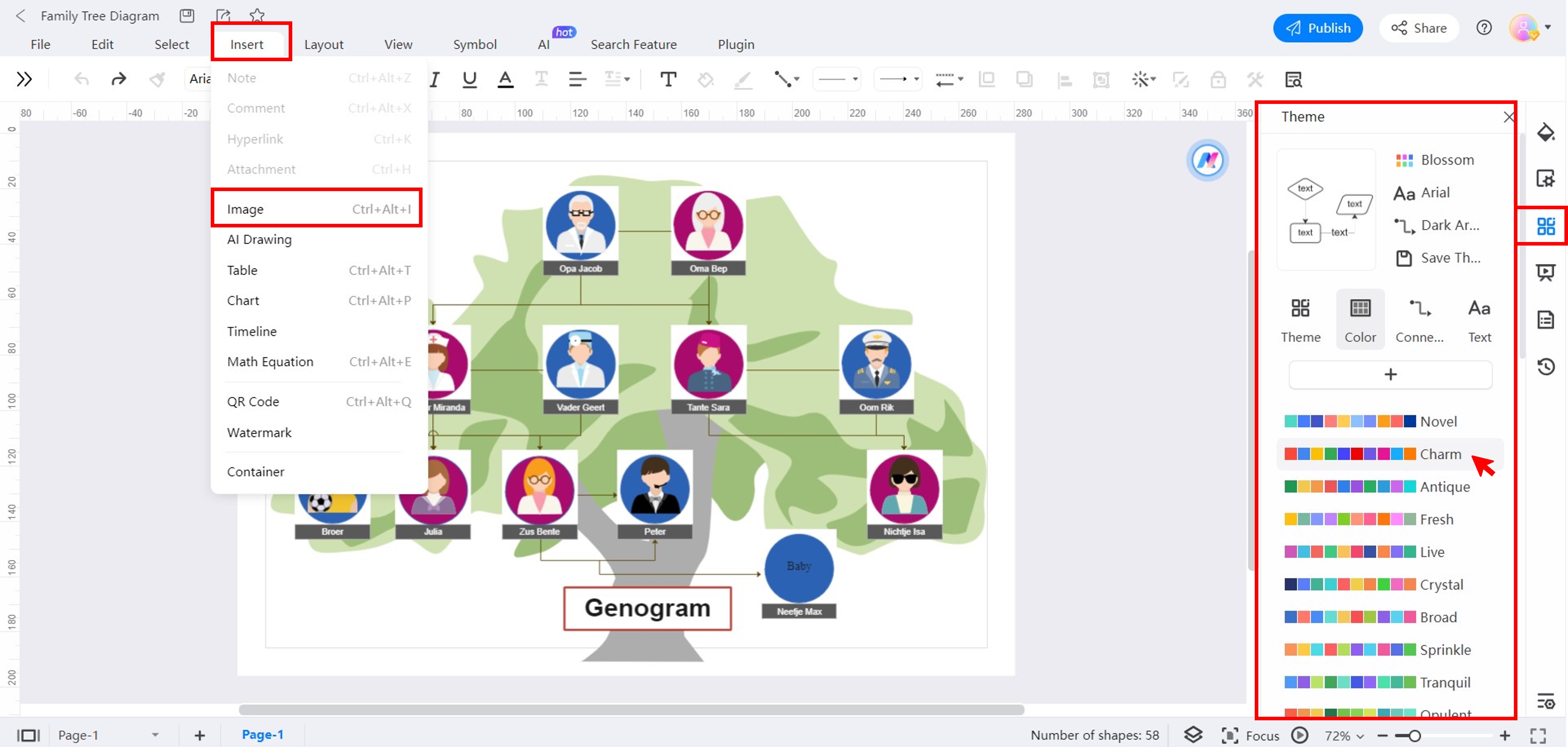
Task: Expand the left symbol panel with the double chevron
Action: (x=24, y=79)
